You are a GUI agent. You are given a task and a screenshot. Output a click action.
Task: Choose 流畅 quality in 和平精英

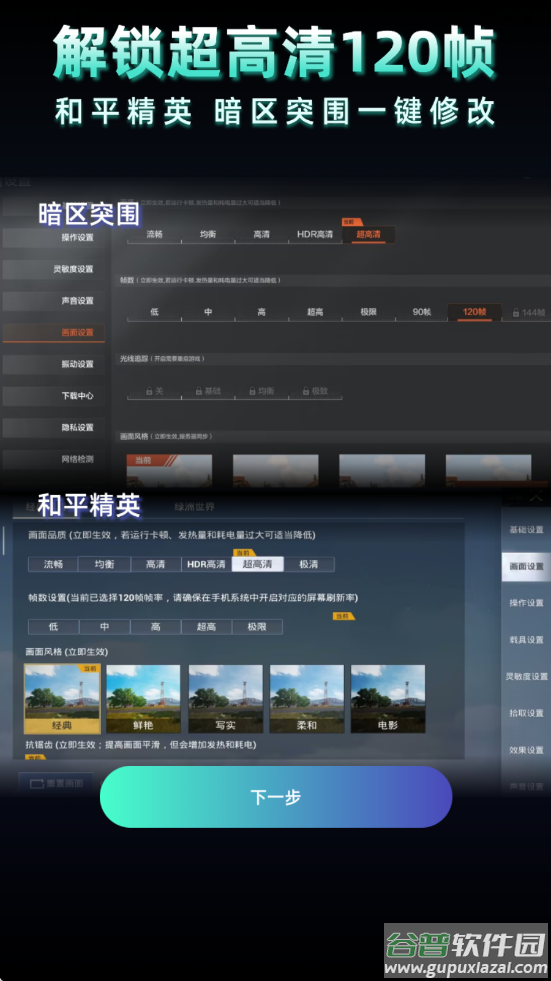click(x=53, y=564)
